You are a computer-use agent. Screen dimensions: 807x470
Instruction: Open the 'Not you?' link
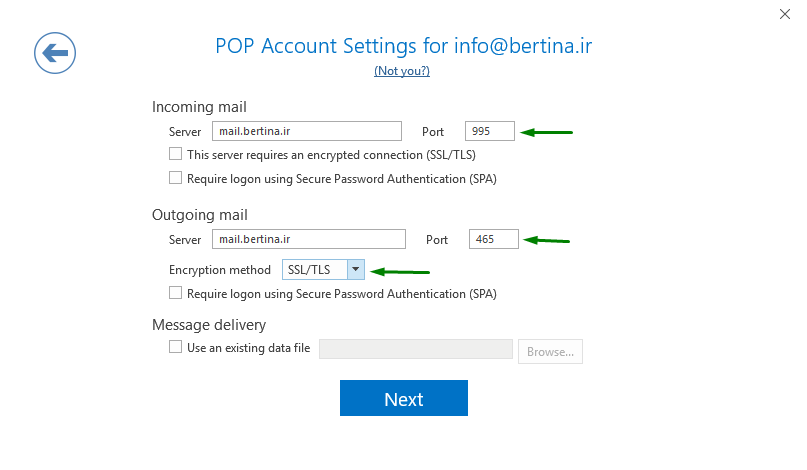pyautogui.click(x=402, y=71)
